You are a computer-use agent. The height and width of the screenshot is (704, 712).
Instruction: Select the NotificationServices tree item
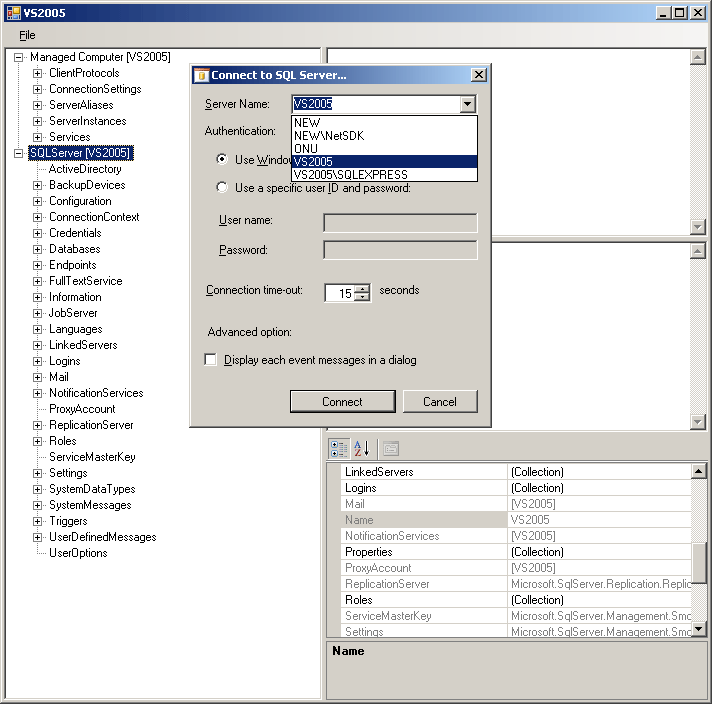(x=96, y=393)
